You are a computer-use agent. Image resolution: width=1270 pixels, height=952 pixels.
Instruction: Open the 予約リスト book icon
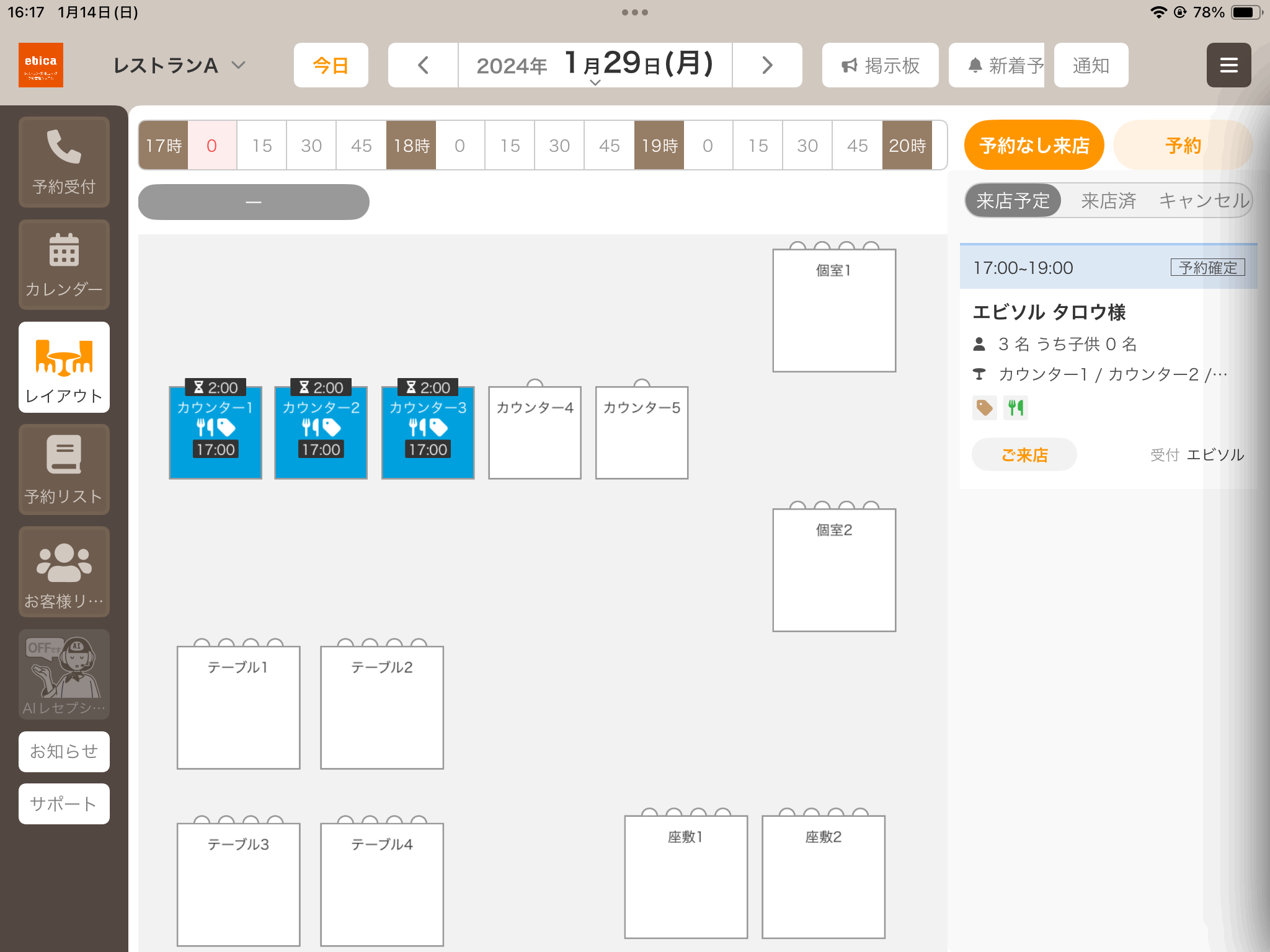(64, 470)
